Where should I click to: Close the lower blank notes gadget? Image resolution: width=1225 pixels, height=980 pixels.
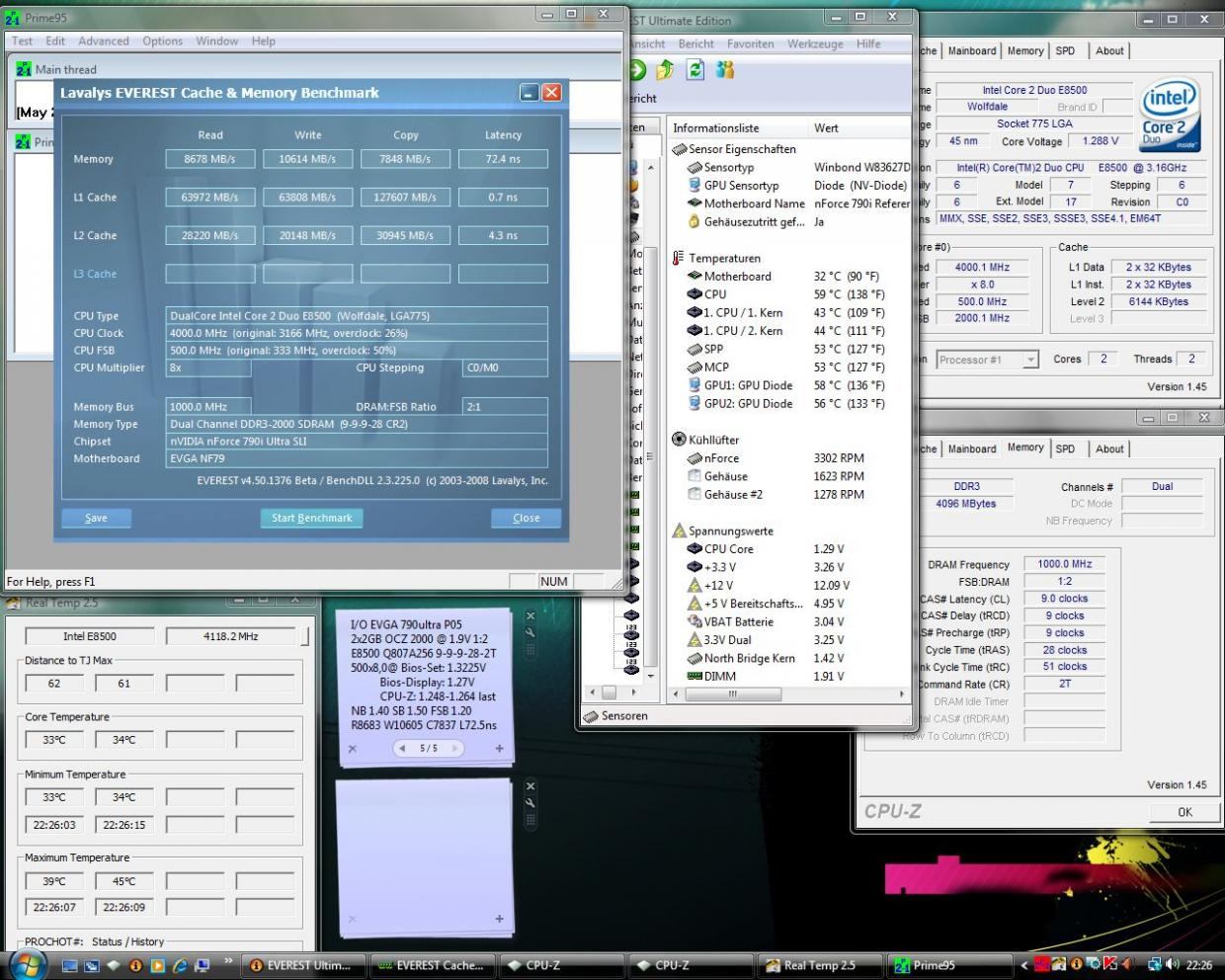click(x=531, y=787)
